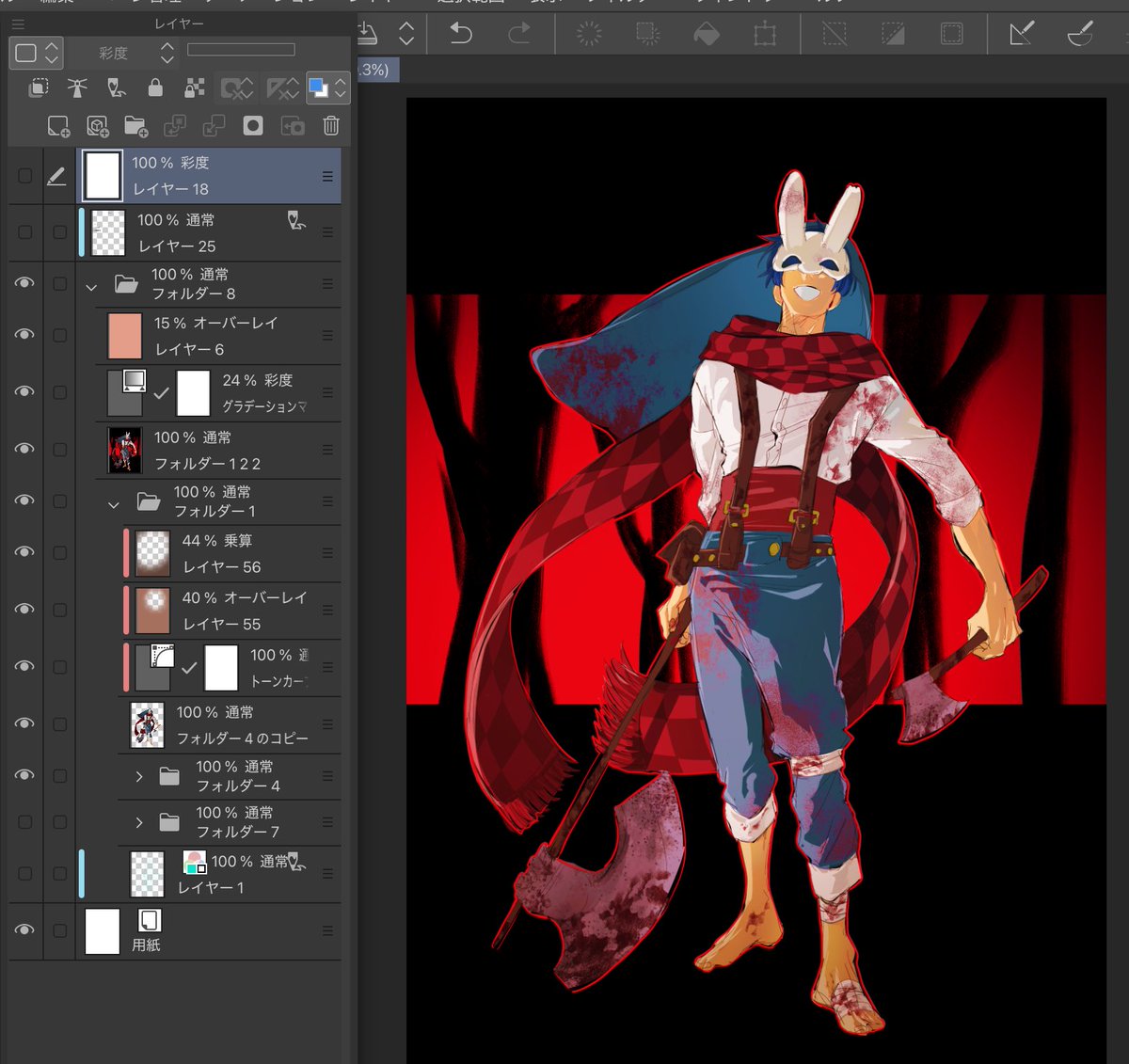1129x1064 pixels.
Task: Select the フォルダー 1 2 2 artwork thumbnail
Action: [124, 450]
